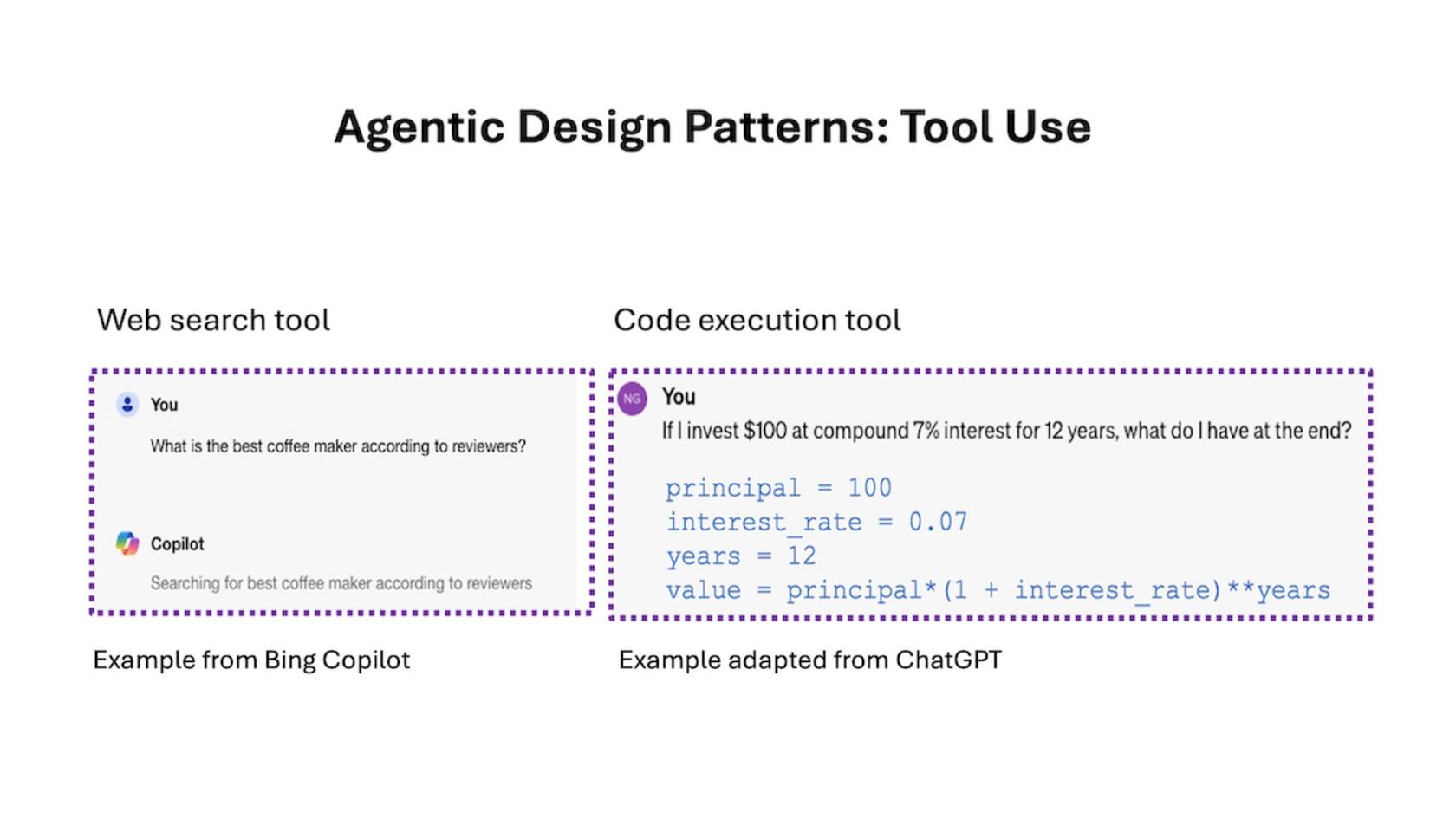Click the Code execution tool heading
Viewport: 1456px width, 819px height.
[757, 320]
